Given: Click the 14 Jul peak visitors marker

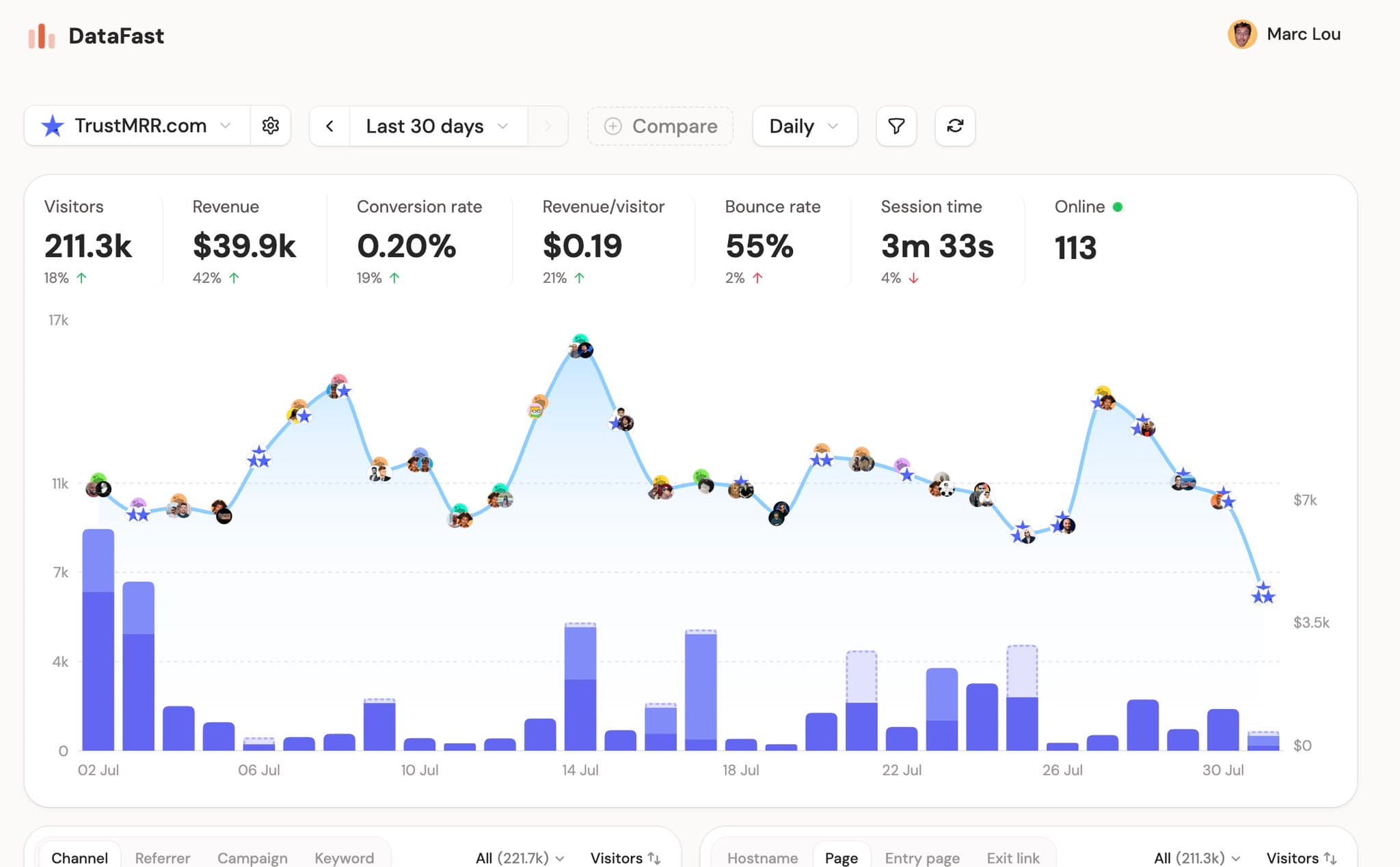Looking at the screenshot, I should pyautogui.click(x=580, y=346).
